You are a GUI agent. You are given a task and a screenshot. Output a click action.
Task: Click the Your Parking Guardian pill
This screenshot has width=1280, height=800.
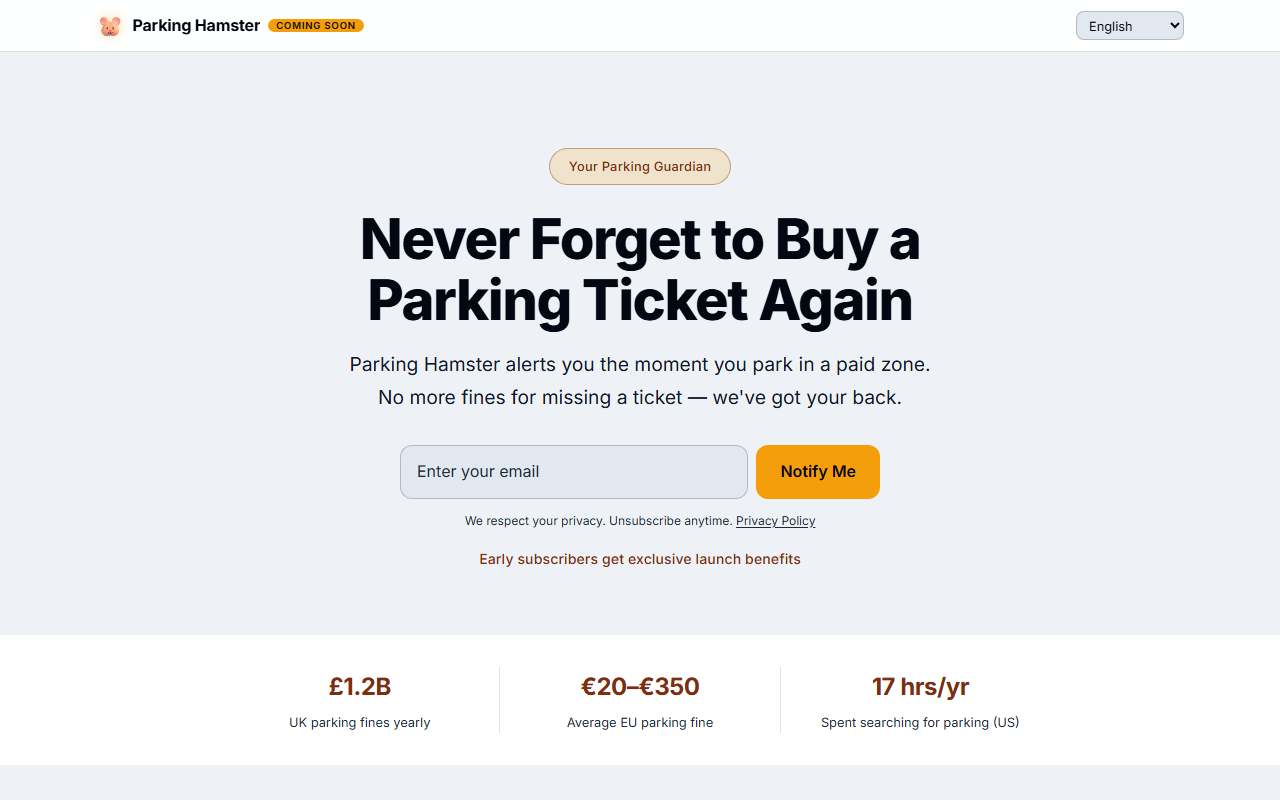(639, 166)
